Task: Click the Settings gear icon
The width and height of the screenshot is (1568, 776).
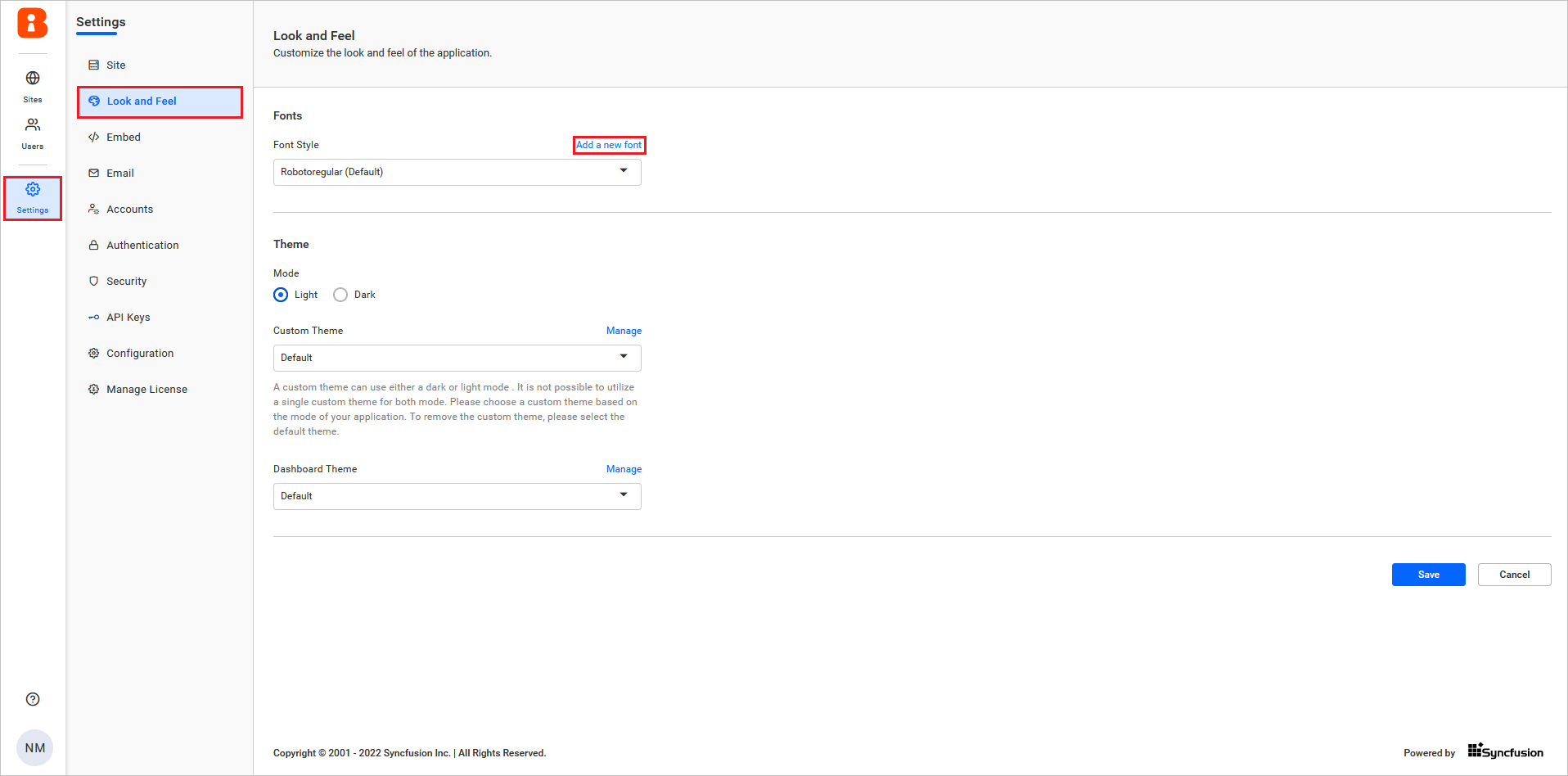Action: click(33, 190)
